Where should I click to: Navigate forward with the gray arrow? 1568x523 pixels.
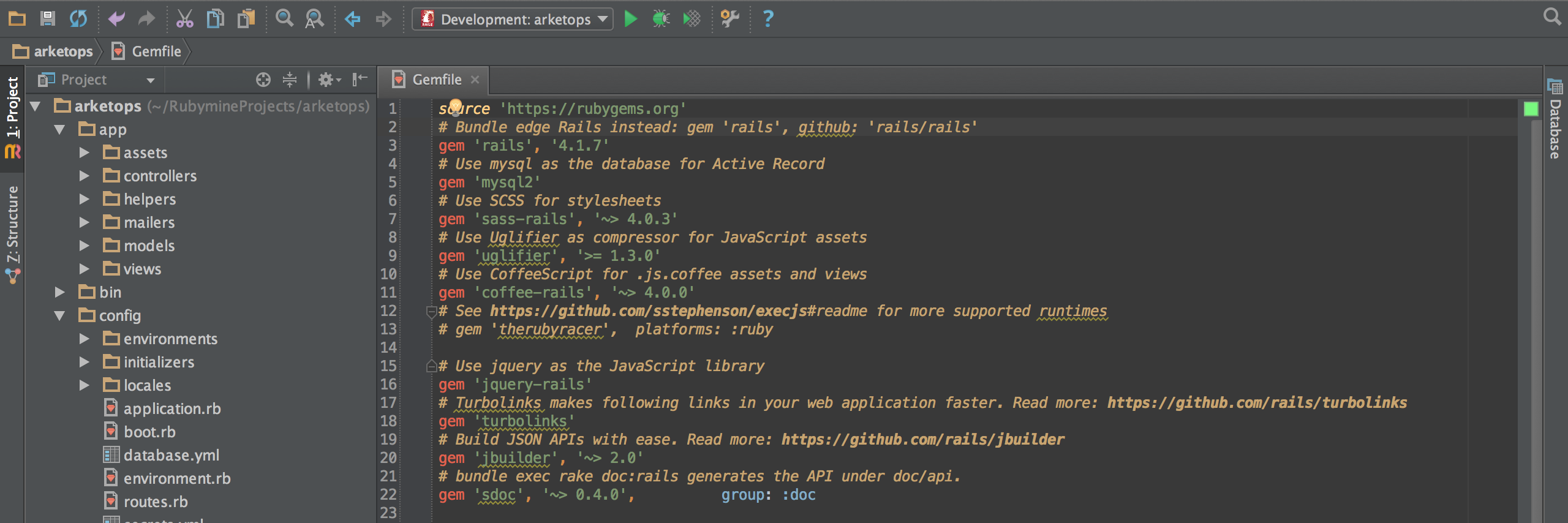383,19
